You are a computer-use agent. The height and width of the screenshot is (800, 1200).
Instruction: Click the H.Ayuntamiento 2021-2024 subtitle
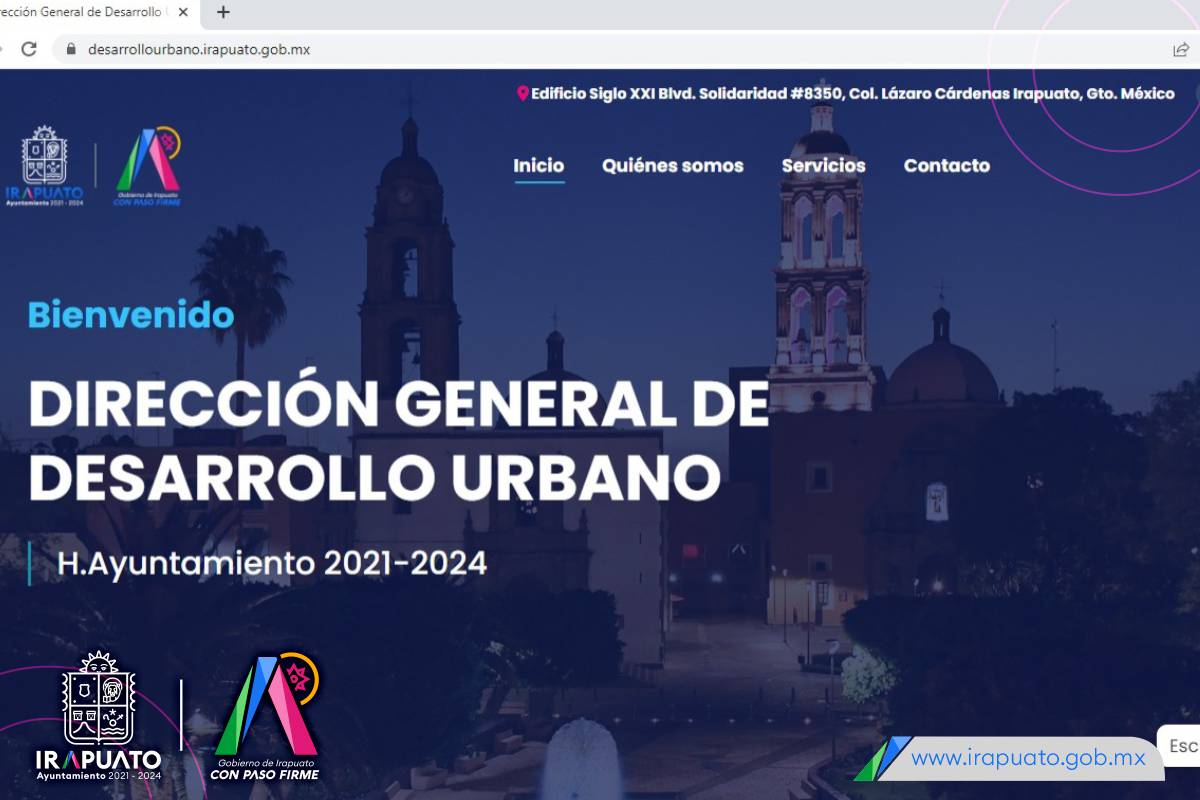pos(272,563)
